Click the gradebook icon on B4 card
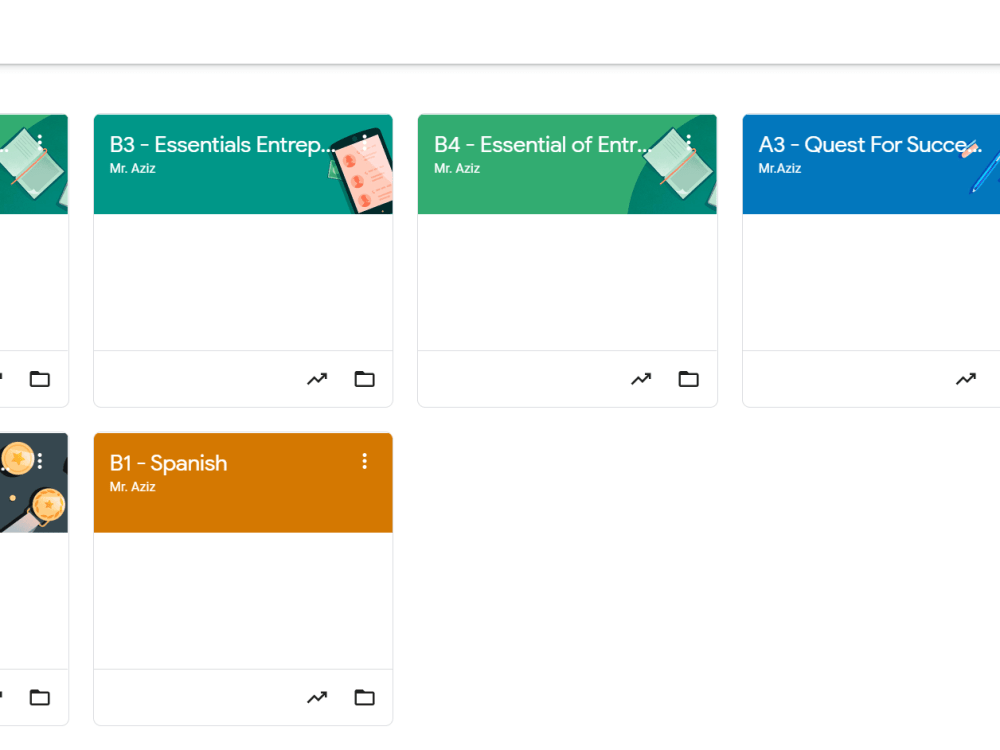 tap(641, 379)
